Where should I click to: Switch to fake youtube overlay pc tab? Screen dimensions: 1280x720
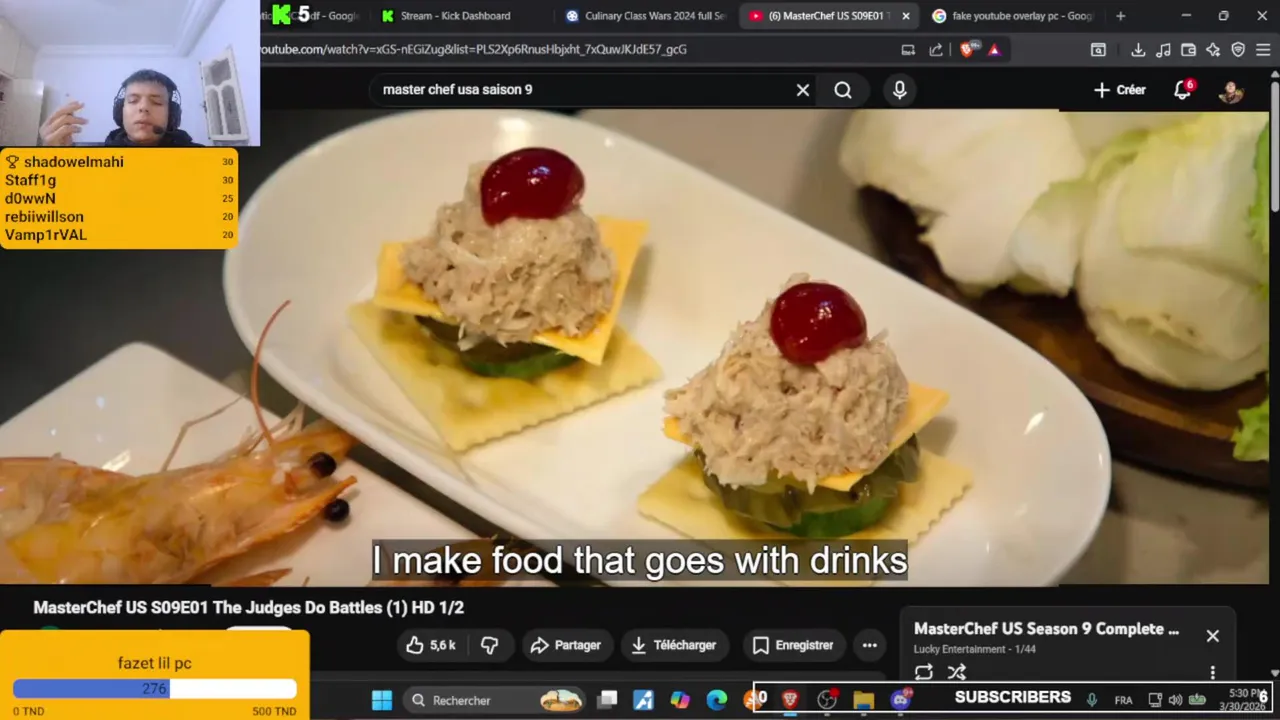click(1012, 16)
